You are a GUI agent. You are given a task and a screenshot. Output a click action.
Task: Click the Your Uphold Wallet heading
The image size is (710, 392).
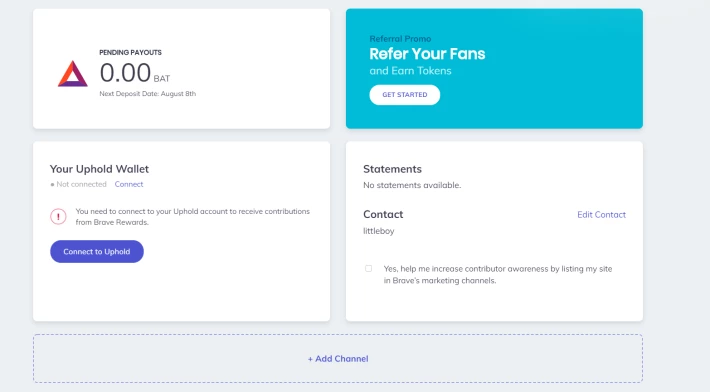(x=99, y=169)
